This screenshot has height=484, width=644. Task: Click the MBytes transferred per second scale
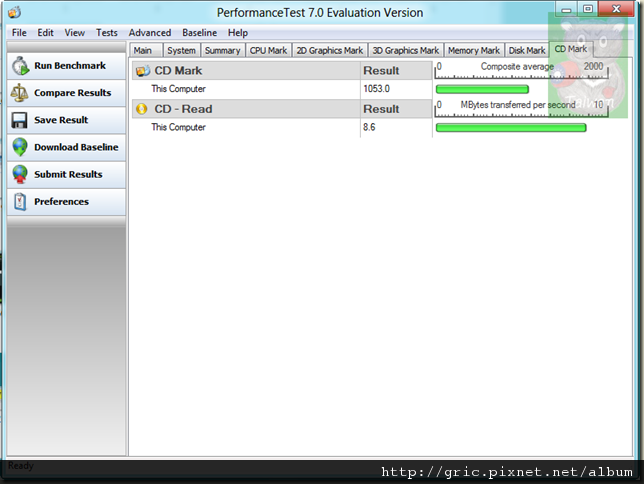[522, 109]
